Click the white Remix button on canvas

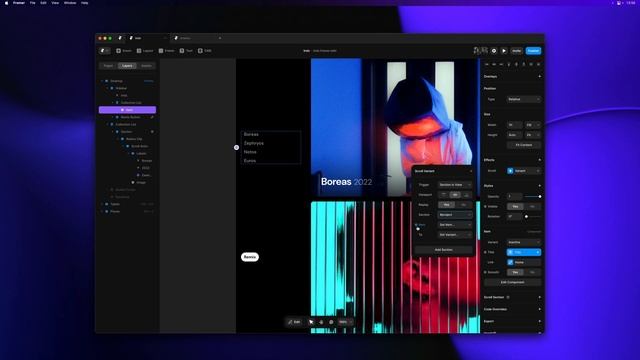click(250, 257)
